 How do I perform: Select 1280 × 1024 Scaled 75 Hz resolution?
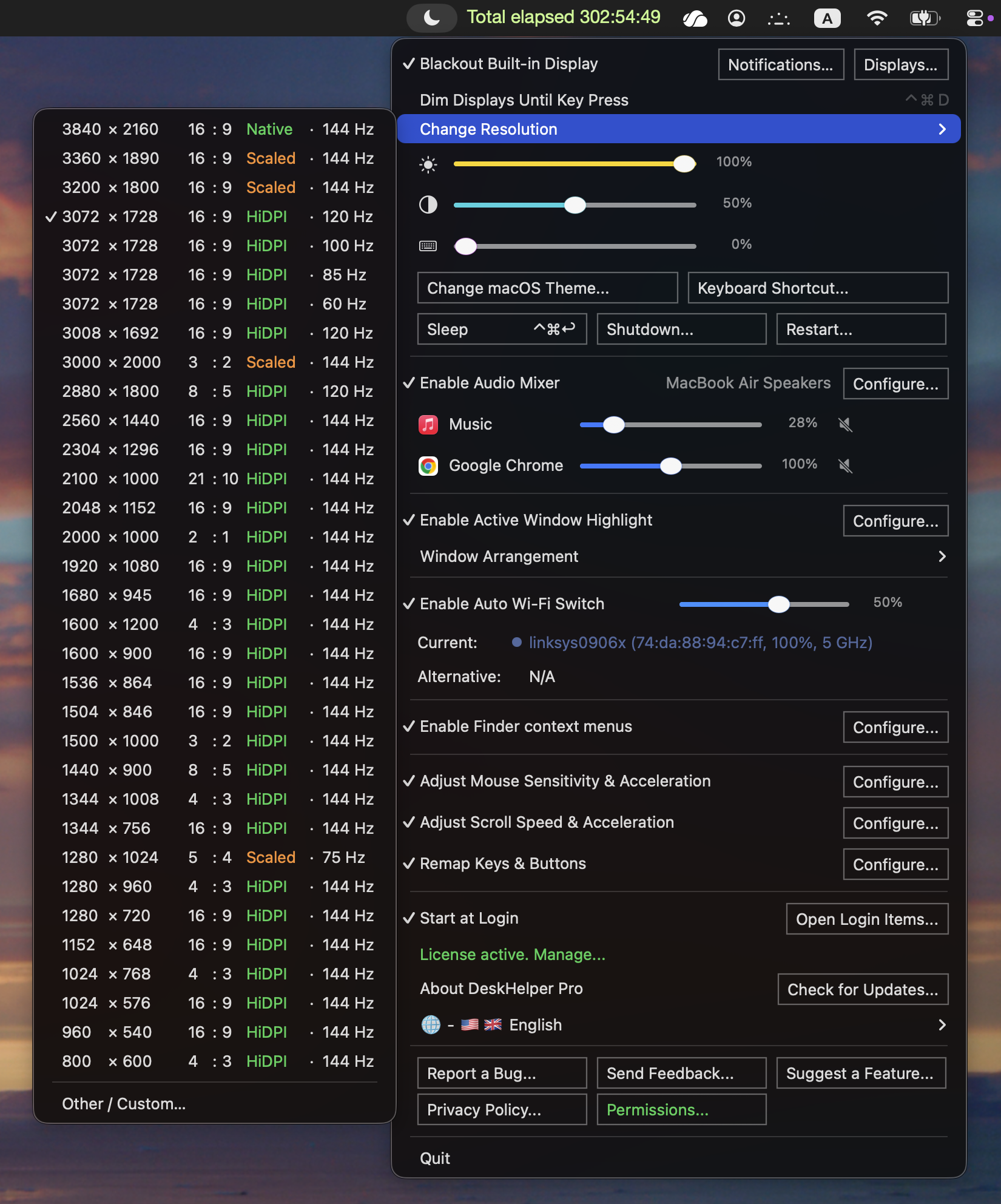pyautogui.click(x=214, y=857)
